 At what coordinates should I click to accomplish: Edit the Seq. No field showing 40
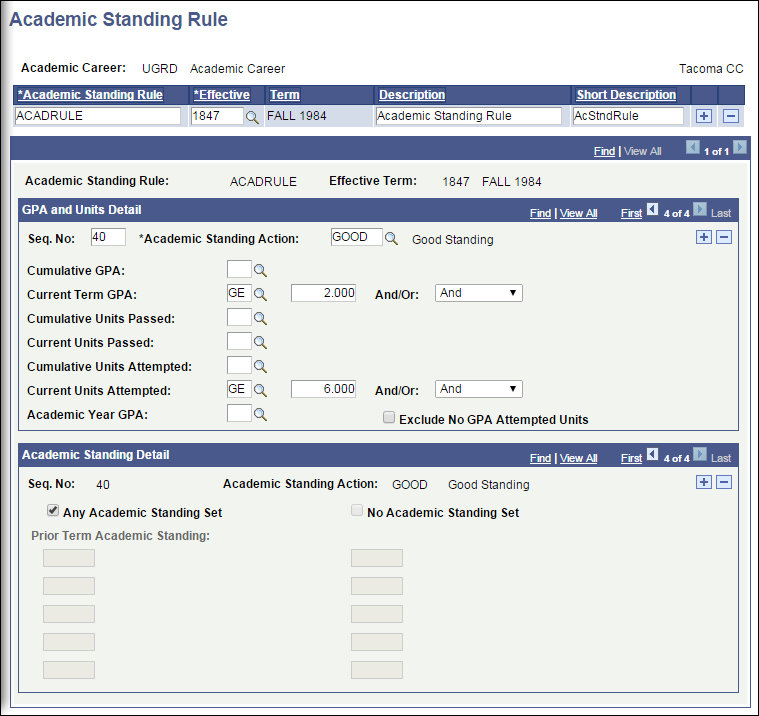pos(108,237)
